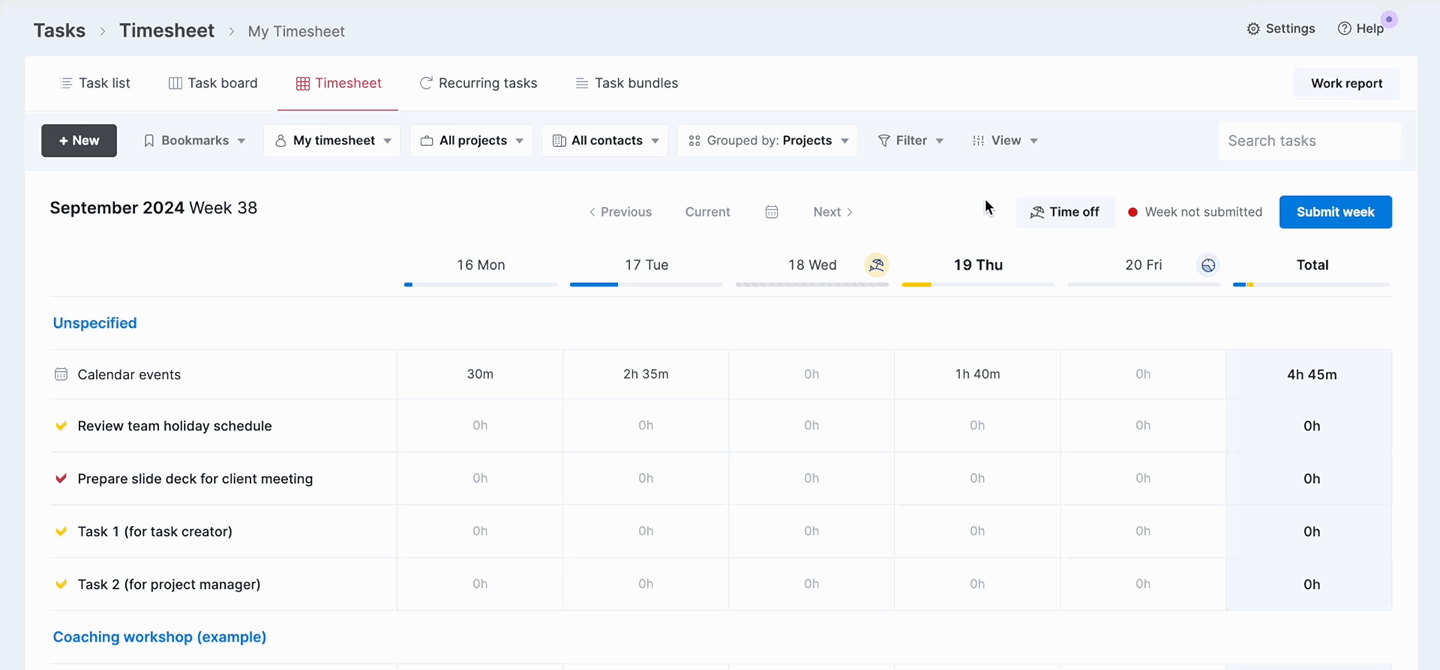Viewport: 1440px width, 670px height.
Task: Go to the Next week
Action: point(833,212)
